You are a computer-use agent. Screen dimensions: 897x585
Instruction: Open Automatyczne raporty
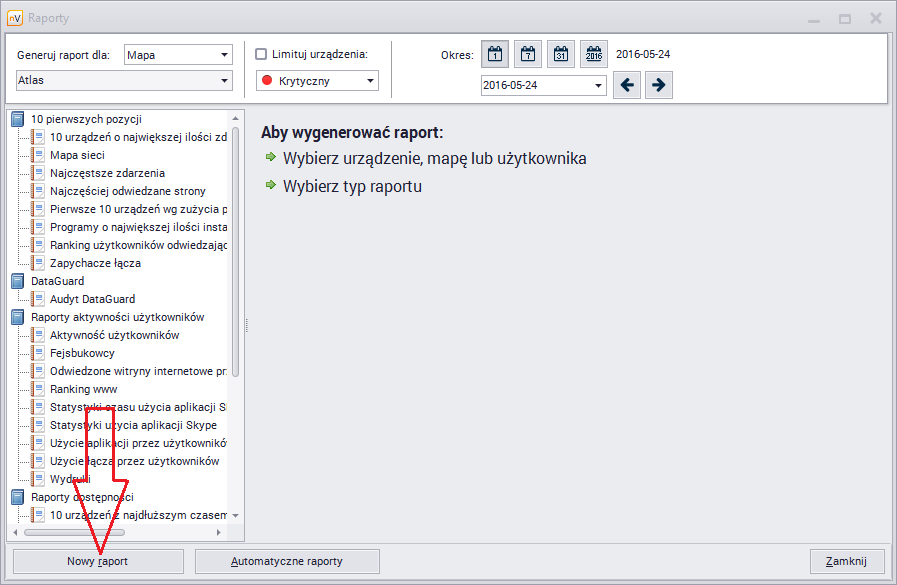pos(287,561)
